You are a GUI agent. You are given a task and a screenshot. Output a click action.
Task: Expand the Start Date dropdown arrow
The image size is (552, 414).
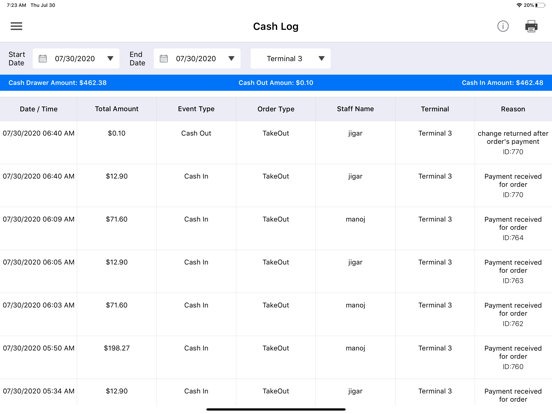click(110, 58)
